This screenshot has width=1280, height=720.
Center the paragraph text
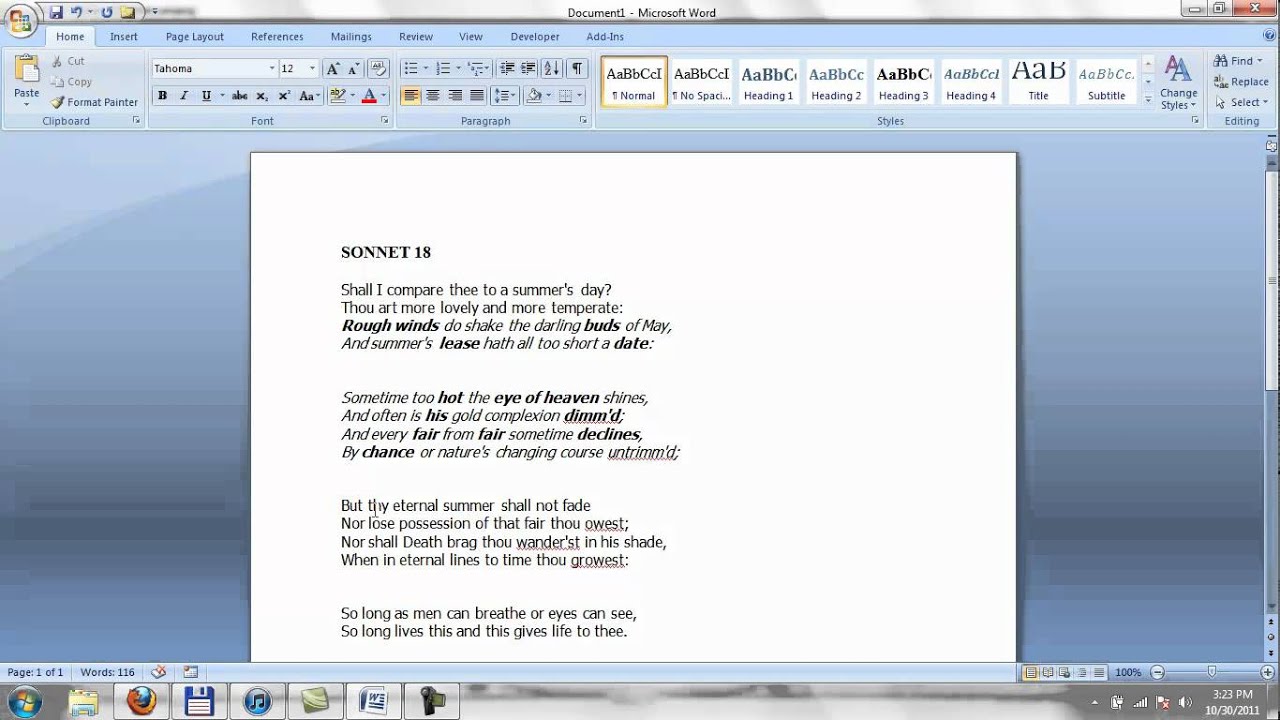pyautogui.click(x=433, y=96)
